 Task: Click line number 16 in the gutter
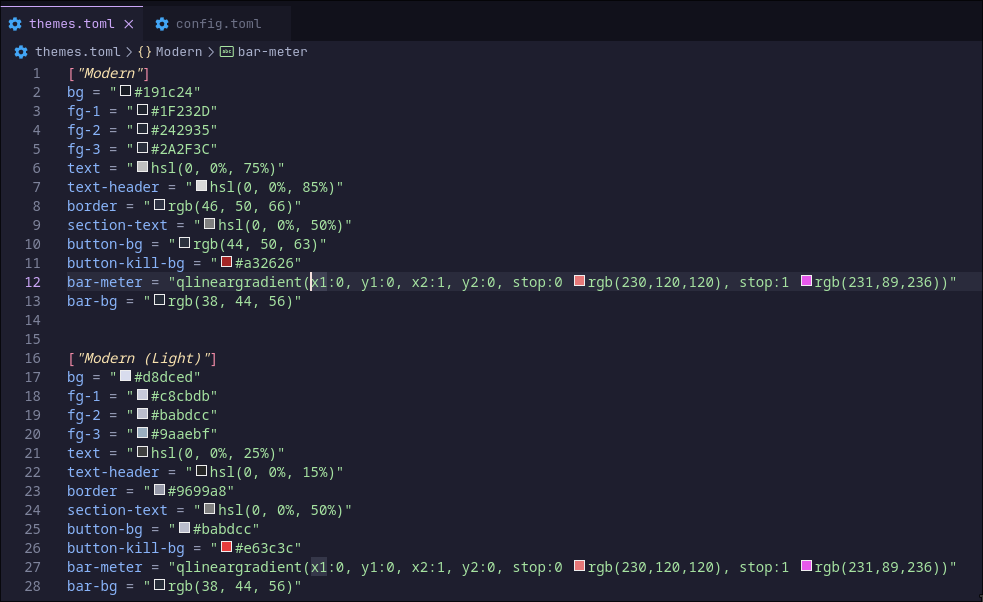[34, 358]
